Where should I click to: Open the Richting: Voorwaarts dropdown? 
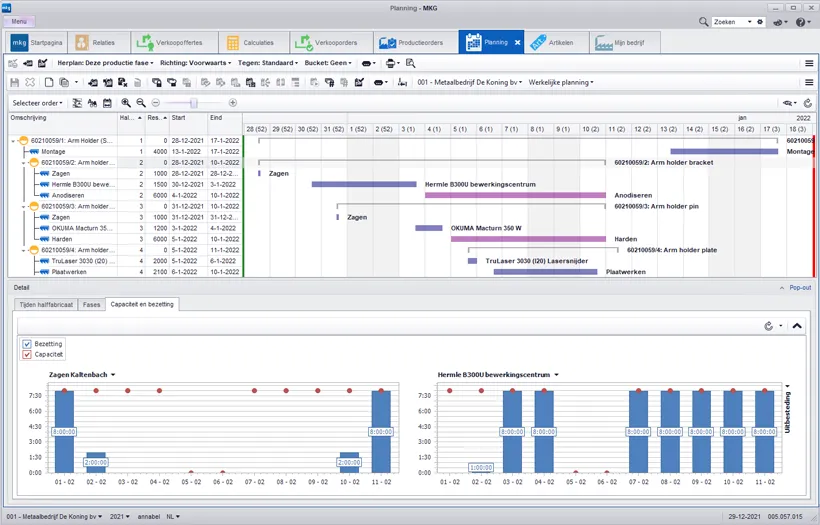(196, 63)
